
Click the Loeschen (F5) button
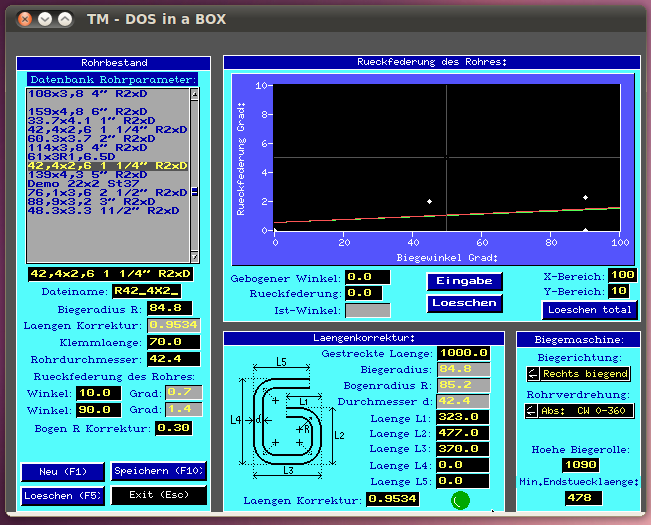click(x=62, y=495)
